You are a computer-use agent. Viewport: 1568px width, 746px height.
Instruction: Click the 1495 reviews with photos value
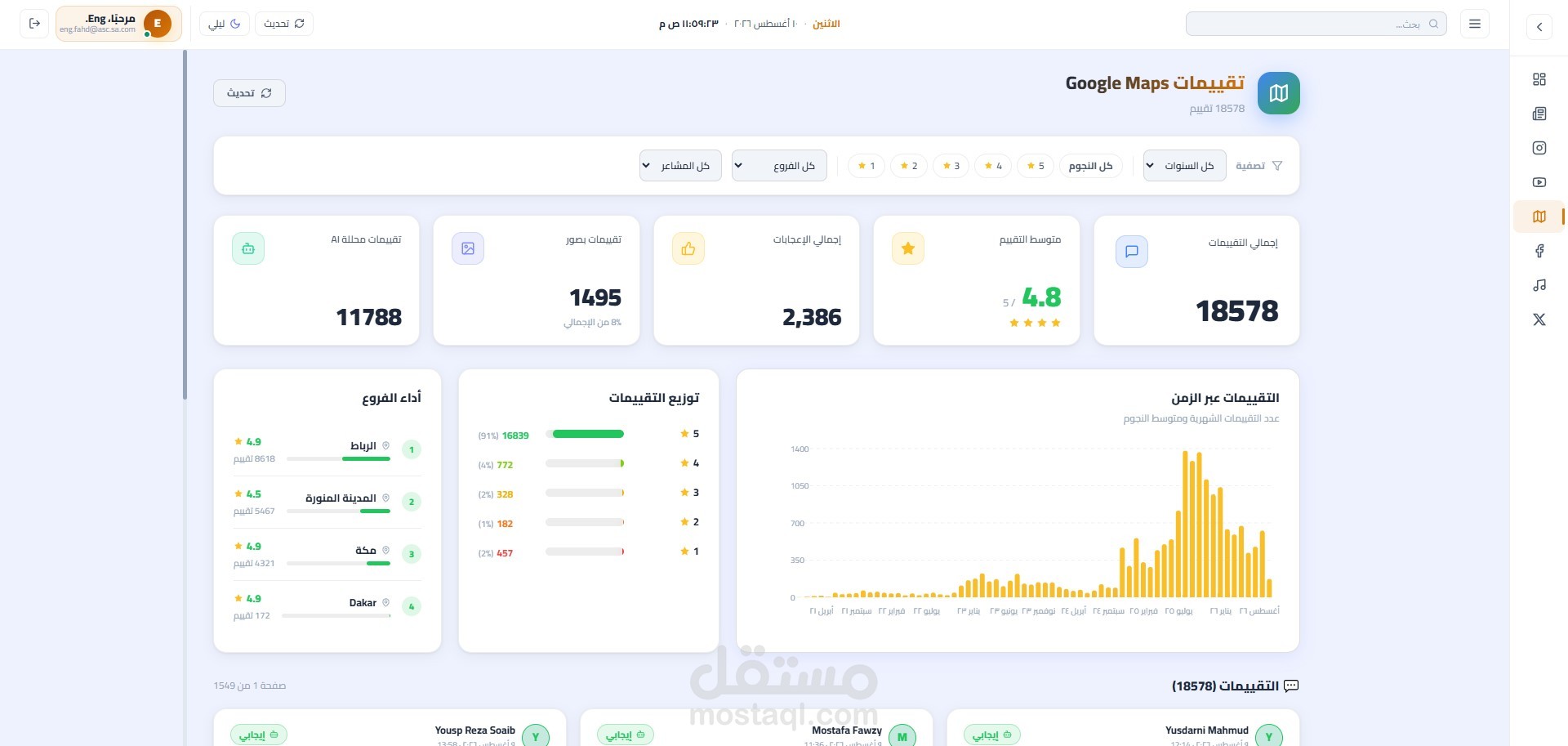595,297
